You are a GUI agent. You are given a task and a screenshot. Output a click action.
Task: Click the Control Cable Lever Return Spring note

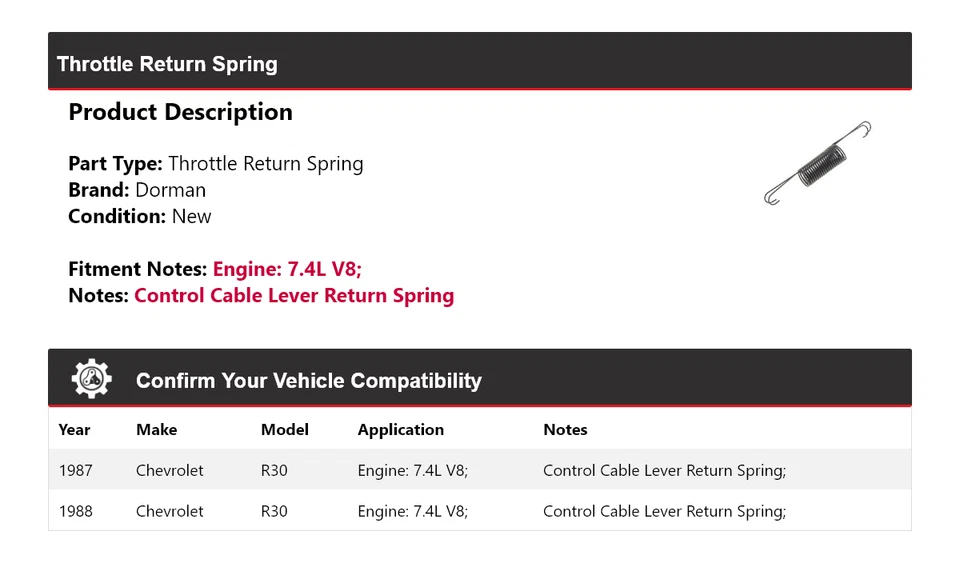[x=294, y=295]
